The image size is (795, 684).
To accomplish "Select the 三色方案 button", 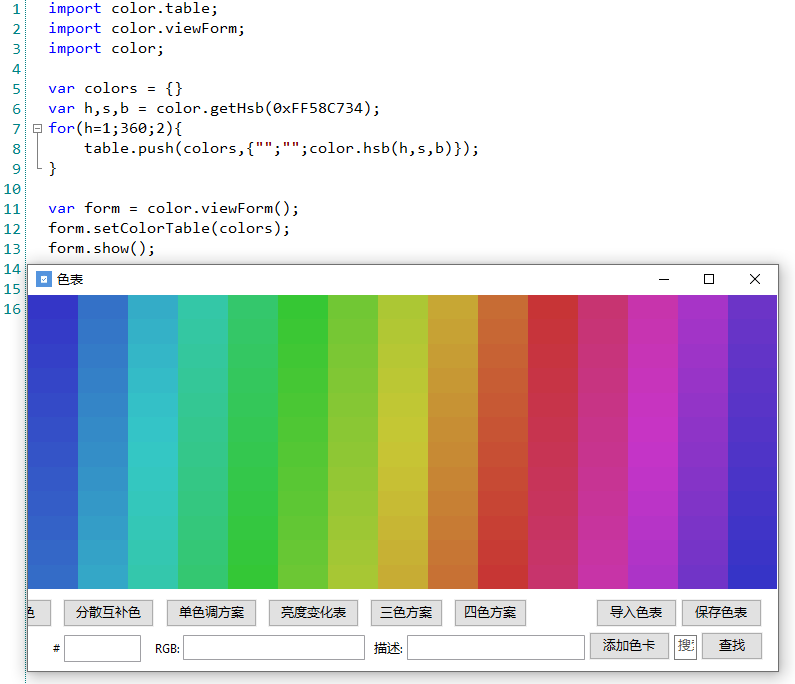I will click(406, 613).
